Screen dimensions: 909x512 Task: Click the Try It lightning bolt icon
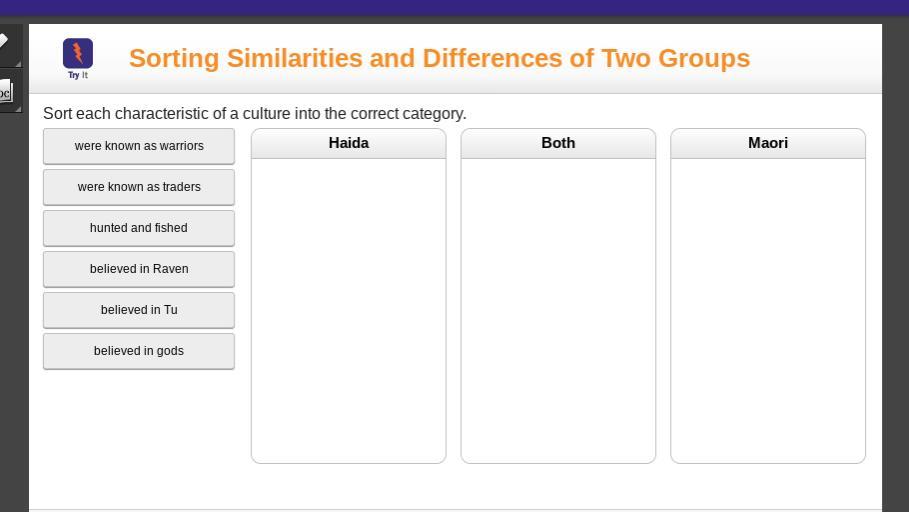[78, 53]
